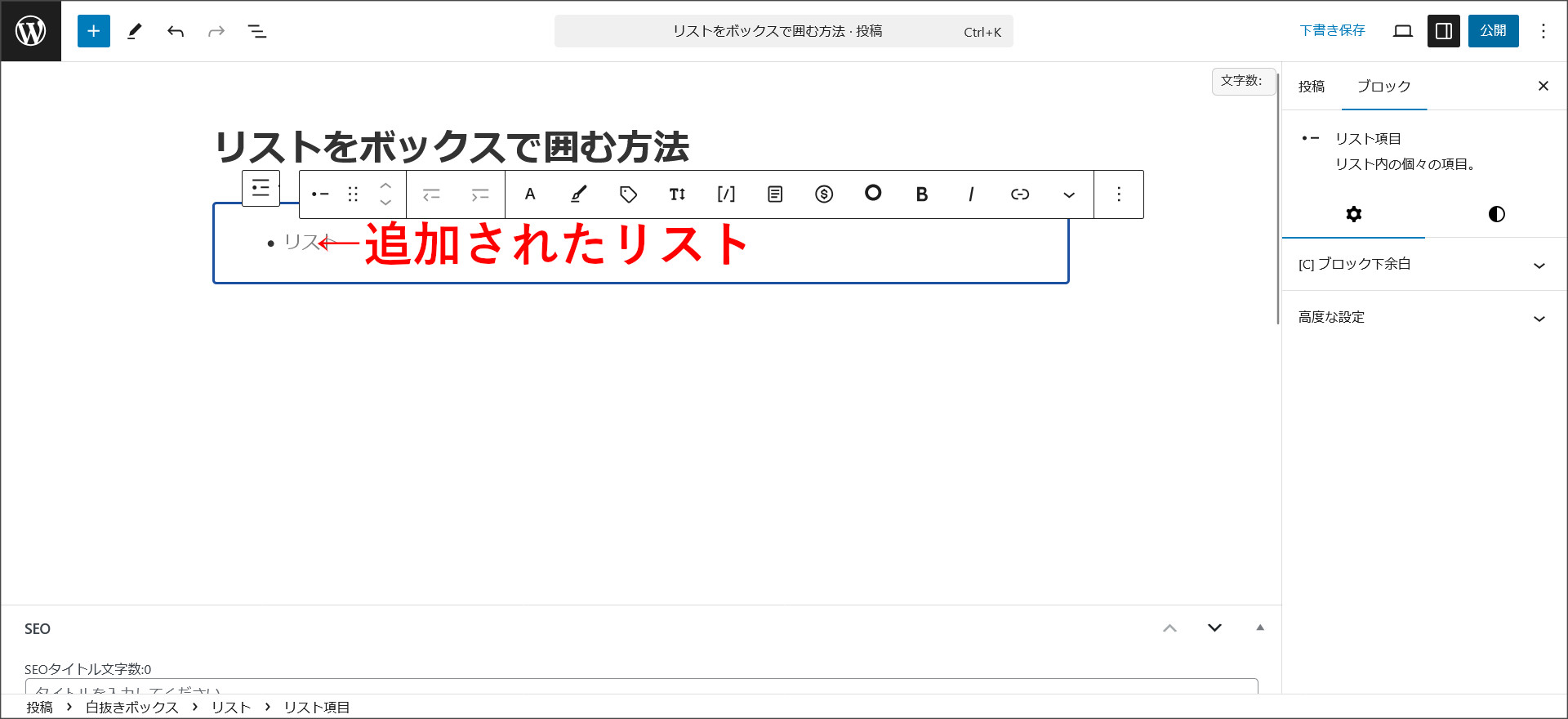Select the pencil tools icon

tap(135, 31)
